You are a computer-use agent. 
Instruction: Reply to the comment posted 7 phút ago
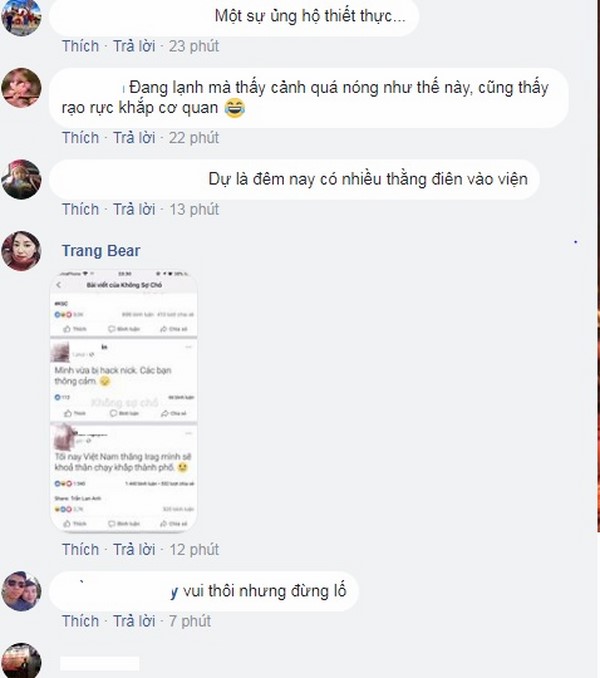tap(134, 621)
